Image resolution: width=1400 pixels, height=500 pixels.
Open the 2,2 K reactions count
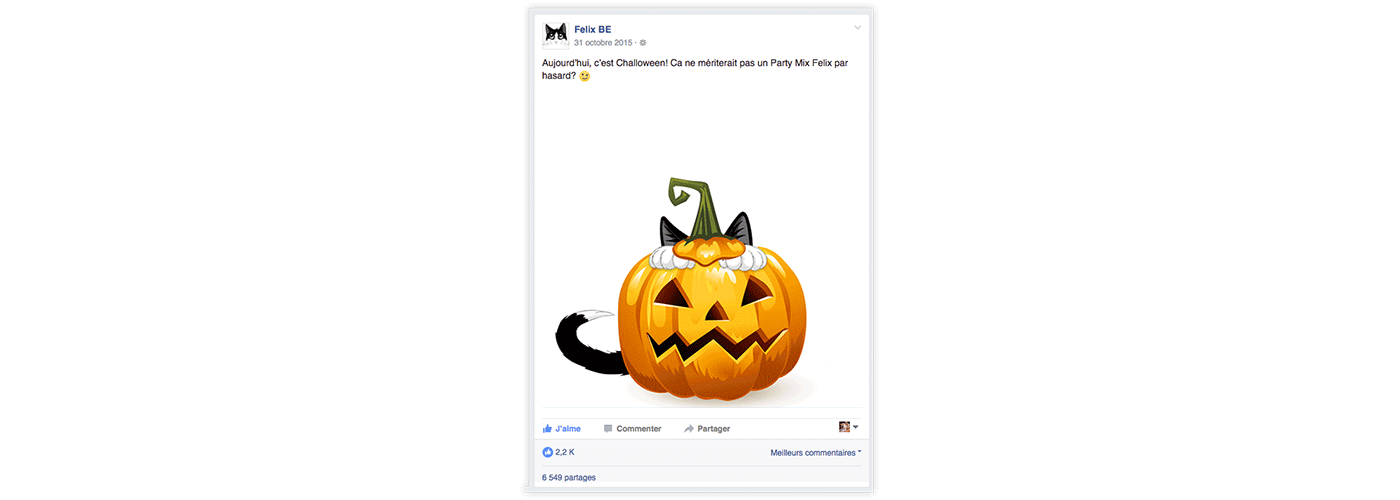565,453
